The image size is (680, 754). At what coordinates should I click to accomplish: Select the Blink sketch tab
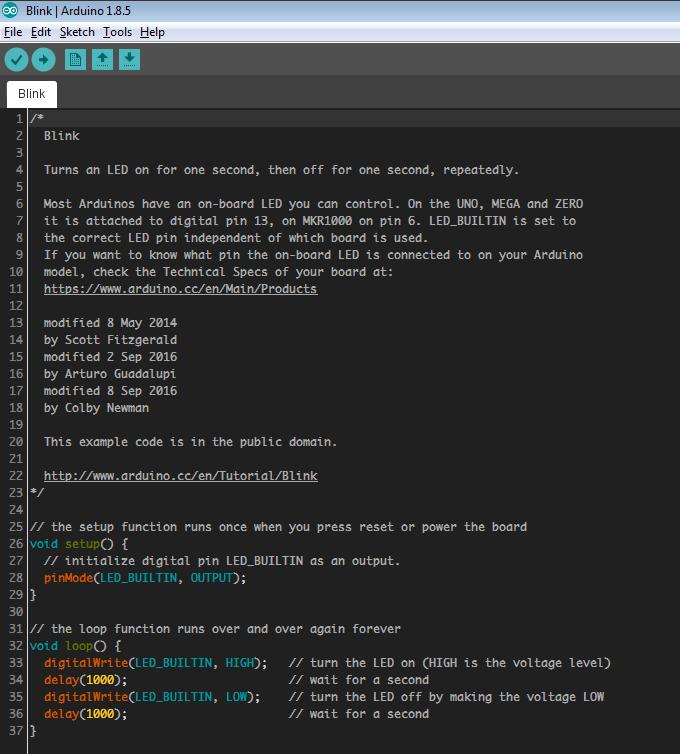pyautogui.click(x=32, y=94)
